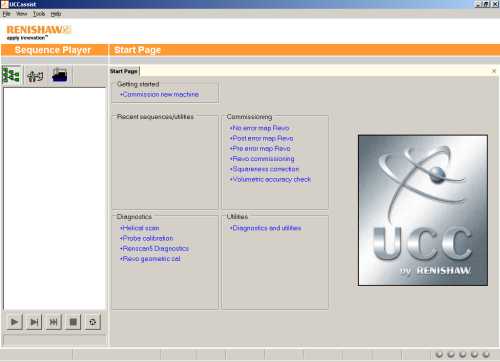Click the Getting started group label

coord(138,84)
